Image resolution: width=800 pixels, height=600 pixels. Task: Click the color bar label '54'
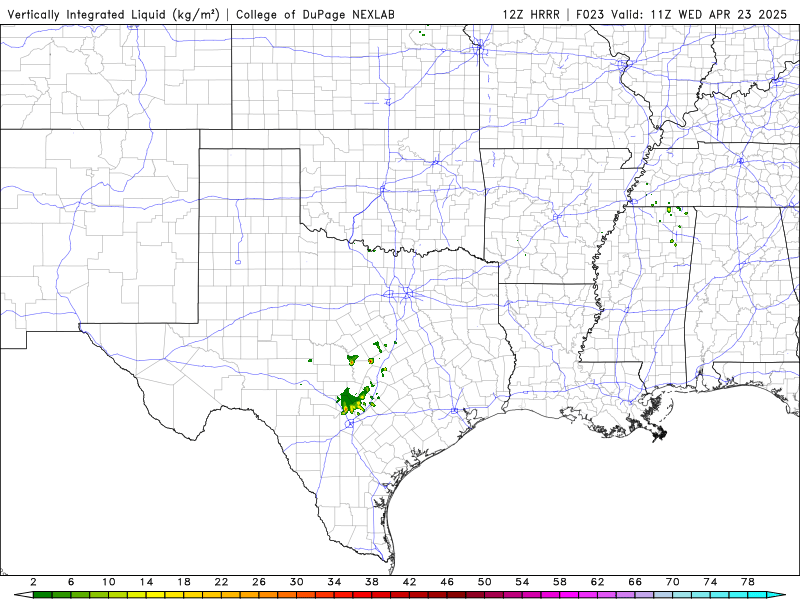click(522, 582)
